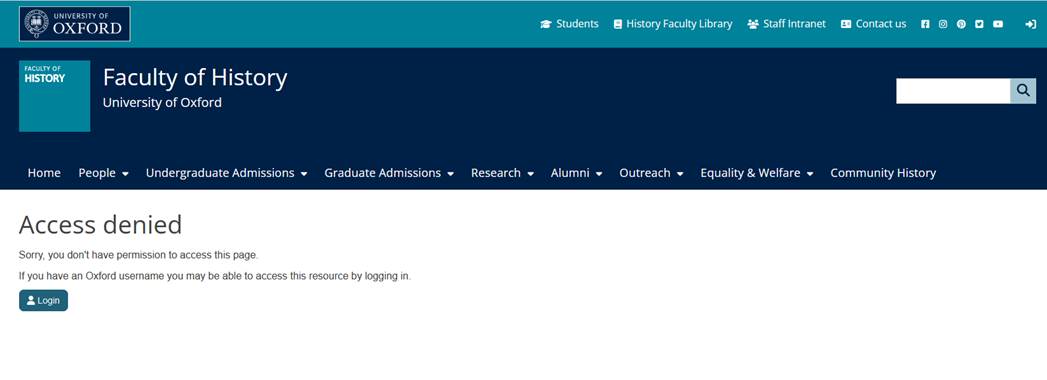Open the Instagram social icon
The image size is (1047, 380).
943,24
